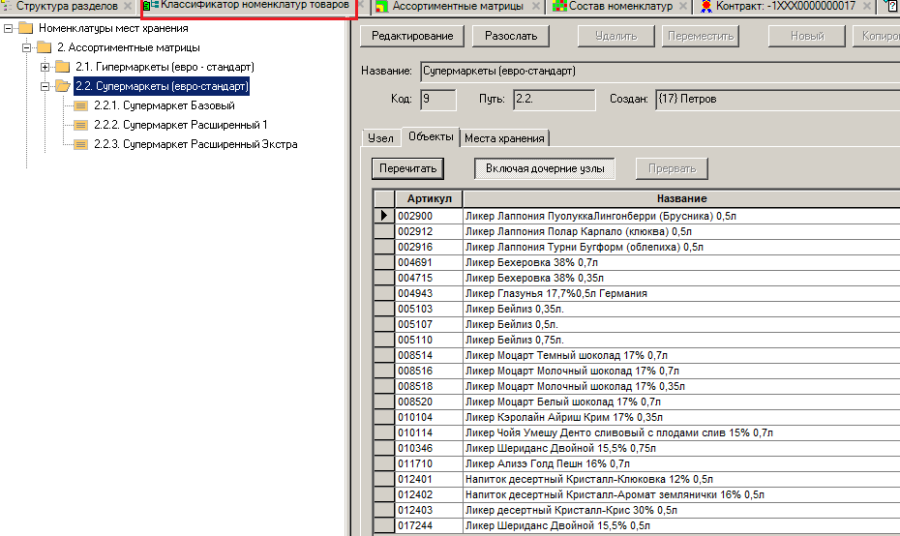The height and width of the screenshot is (536, 900).
Task: Switch to the Объекты tab
Action: pos(430,137)
